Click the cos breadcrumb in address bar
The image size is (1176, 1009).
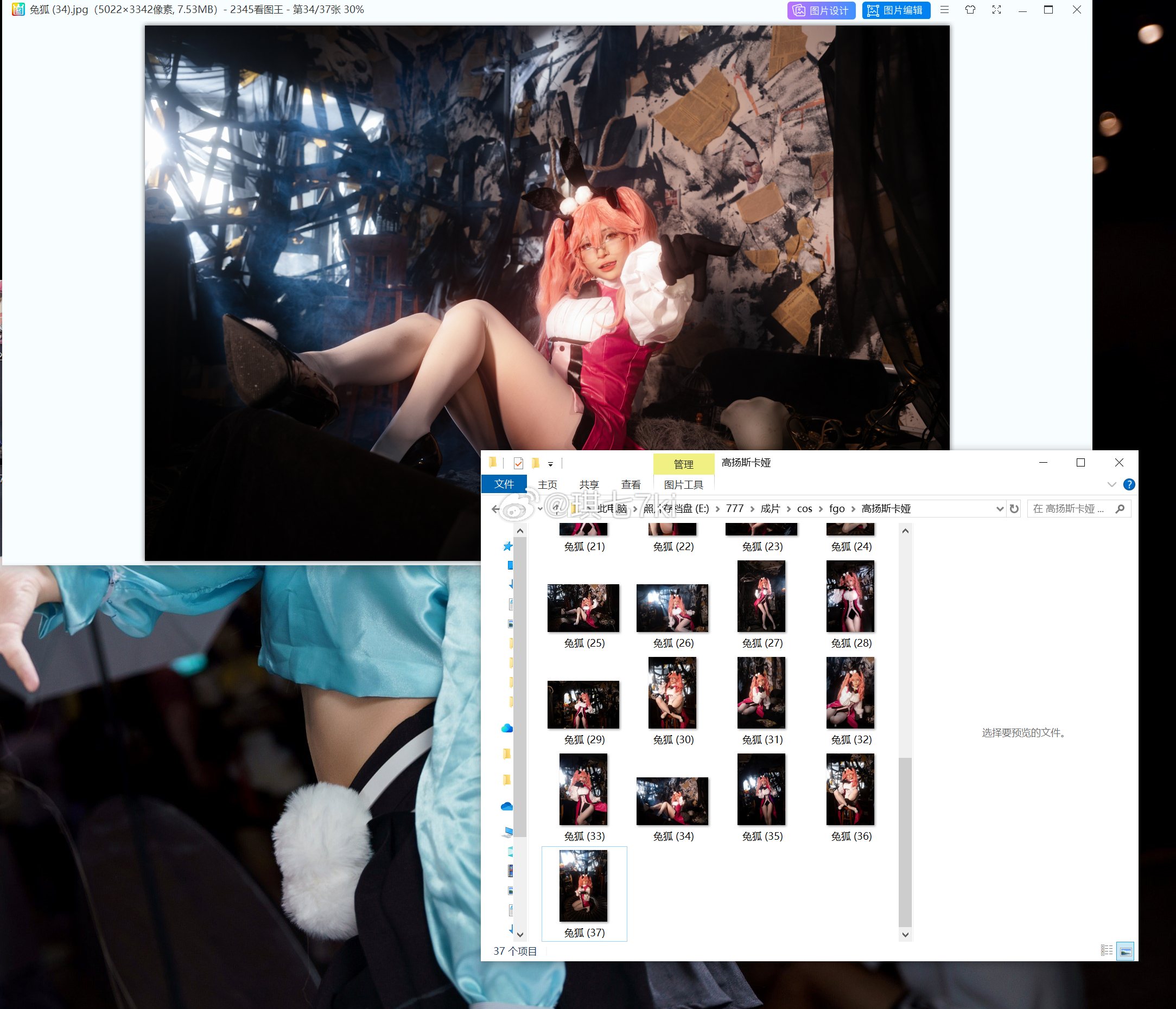coord(804,508)
